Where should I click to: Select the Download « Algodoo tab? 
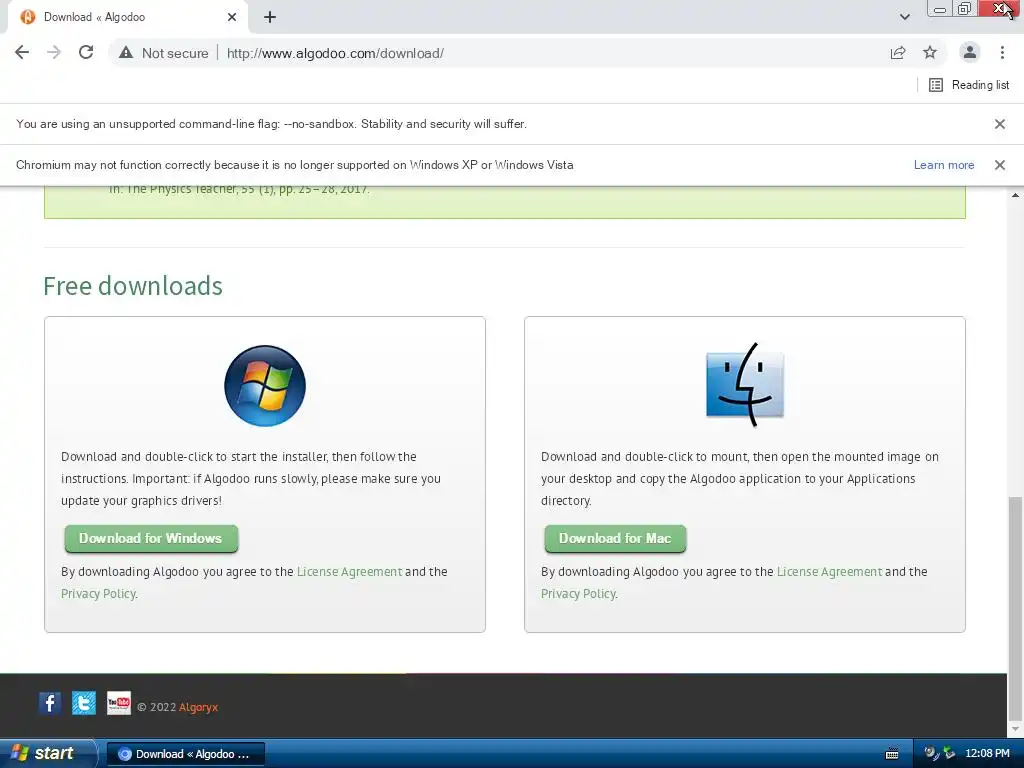(x=128, y=18)
